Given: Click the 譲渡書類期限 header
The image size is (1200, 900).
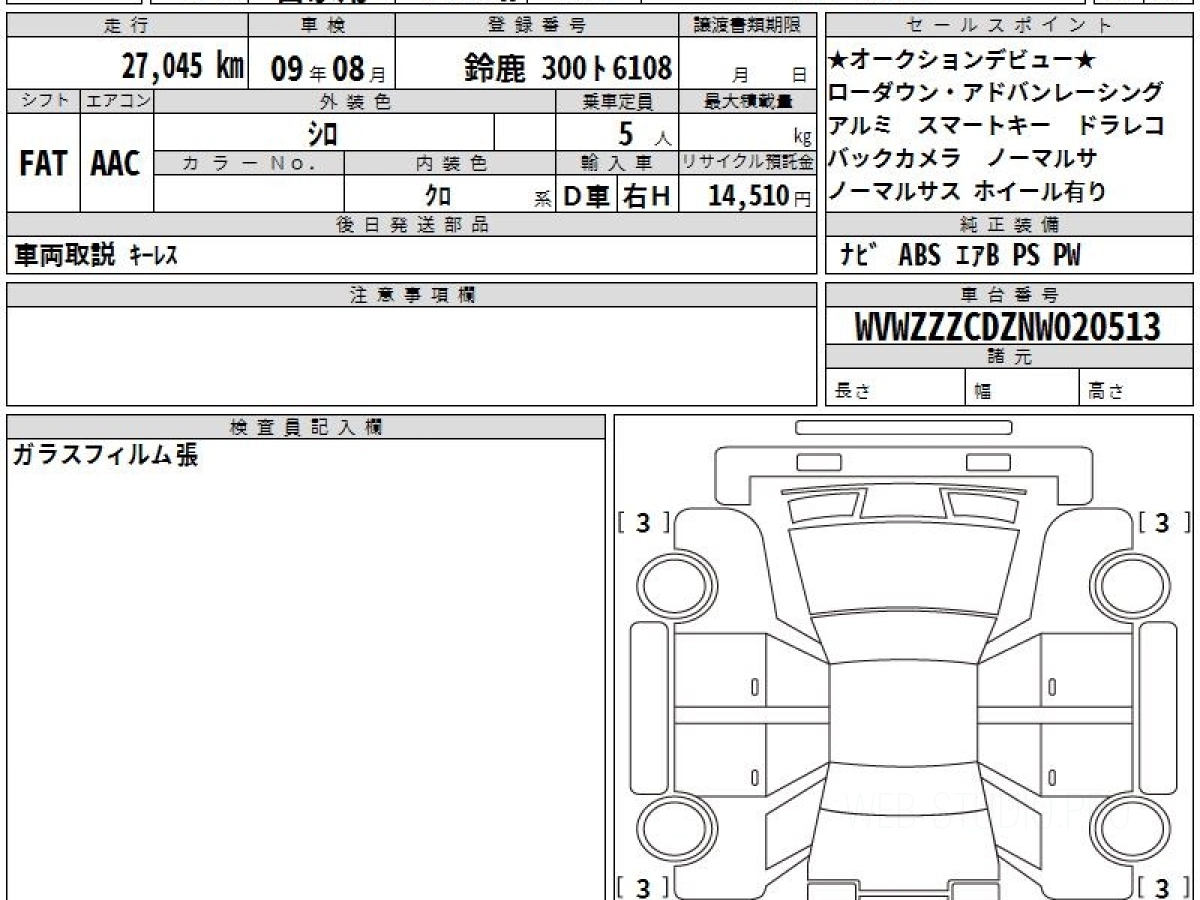Looking at the screenshot, I should pos(748,26).
